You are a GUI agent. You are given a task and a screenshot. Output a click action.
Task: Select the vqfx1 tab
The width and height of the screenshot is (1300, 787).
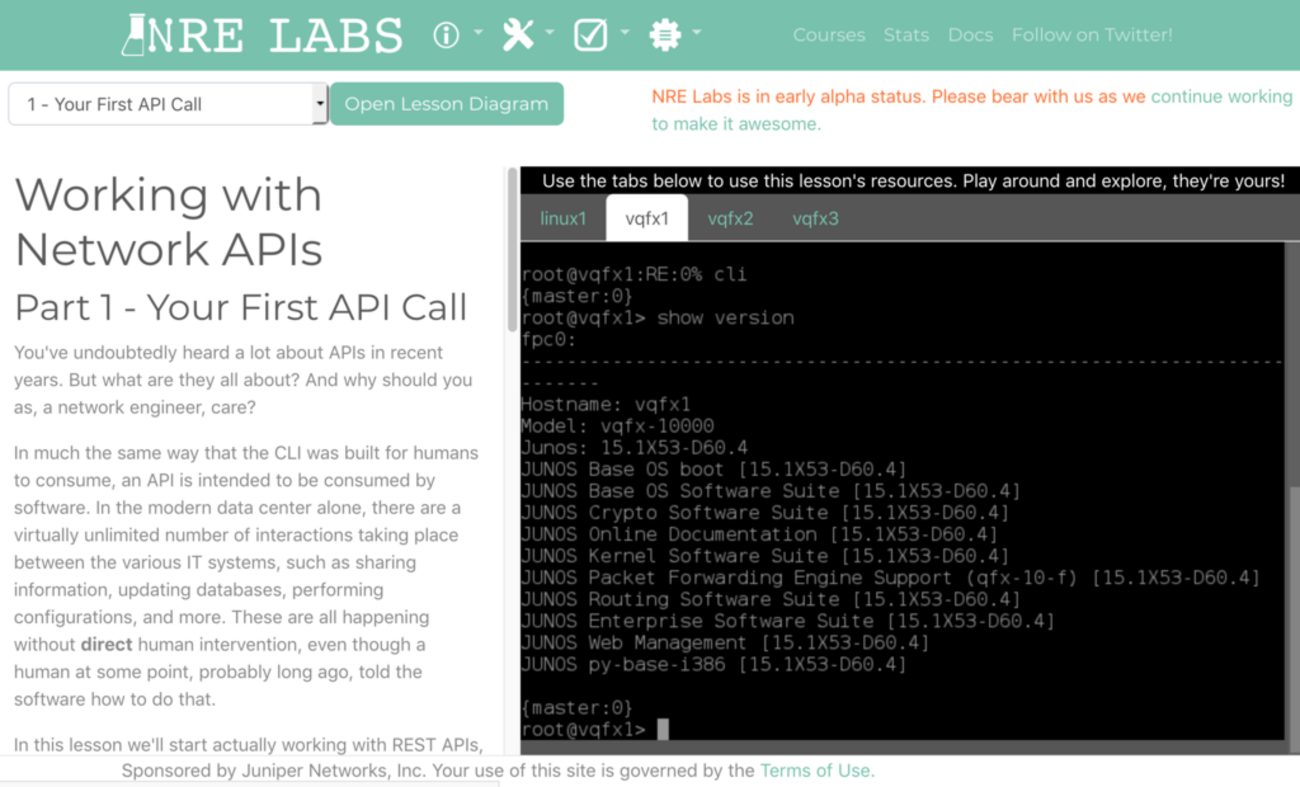[647, 219]
